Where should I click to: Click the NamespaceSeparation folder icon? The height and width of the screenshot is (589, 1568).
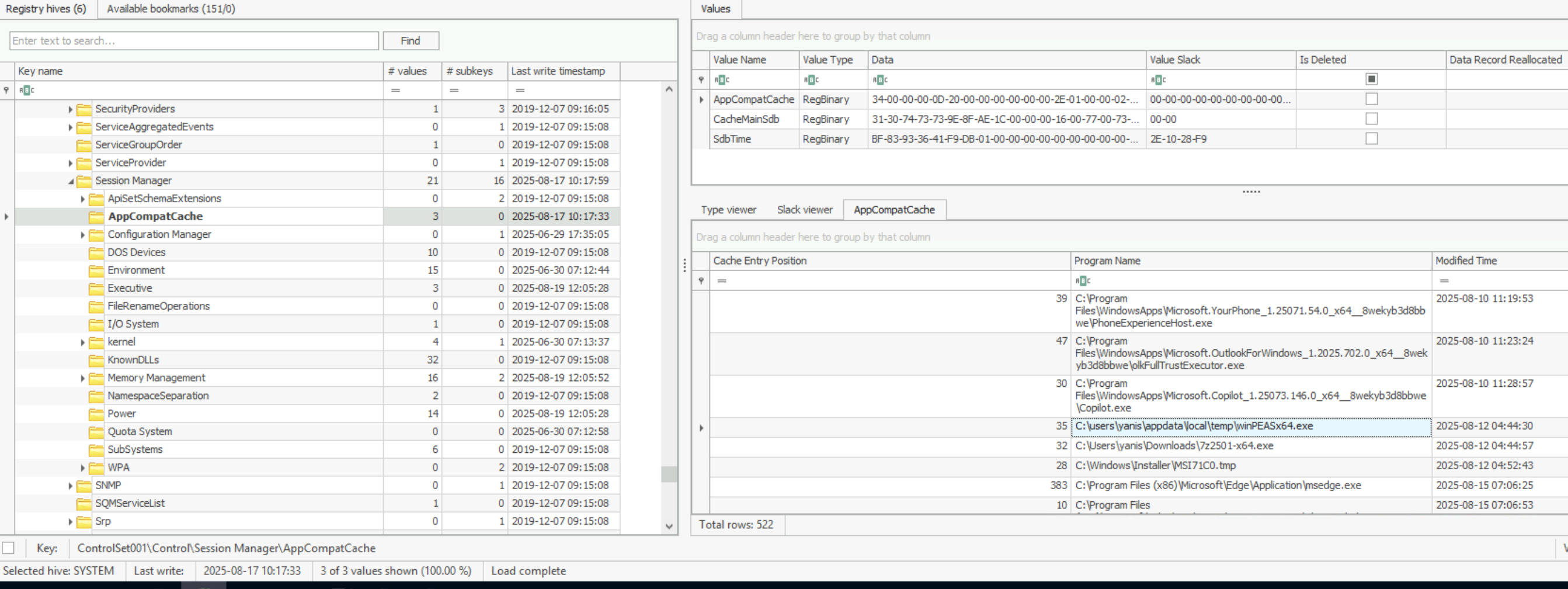(x=96, y=397)
